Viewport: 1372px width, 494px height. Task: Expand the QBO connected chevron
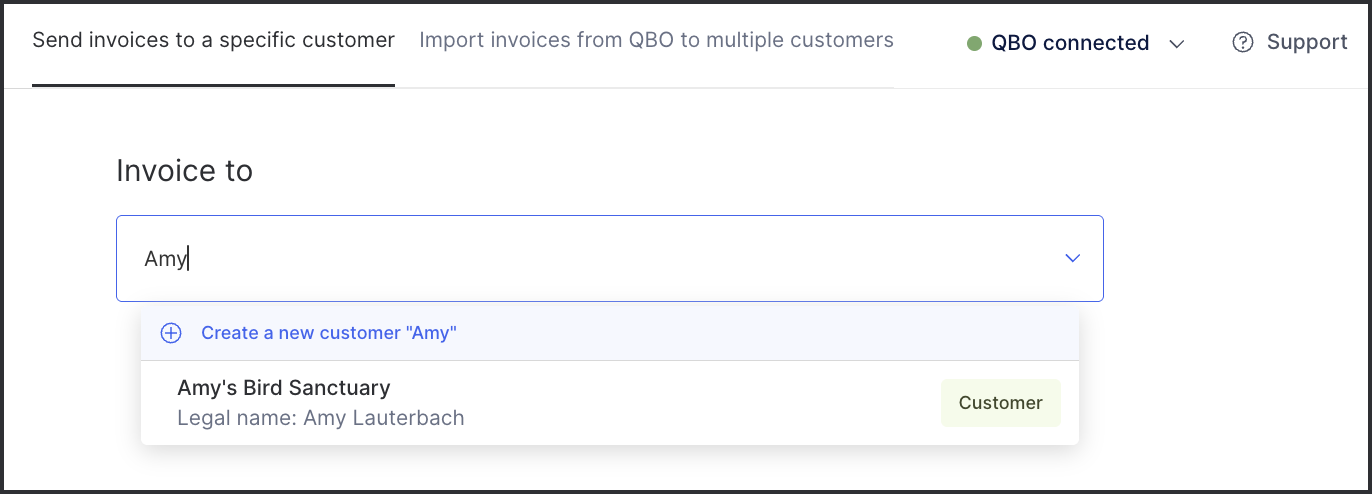tap(1177, 44)
